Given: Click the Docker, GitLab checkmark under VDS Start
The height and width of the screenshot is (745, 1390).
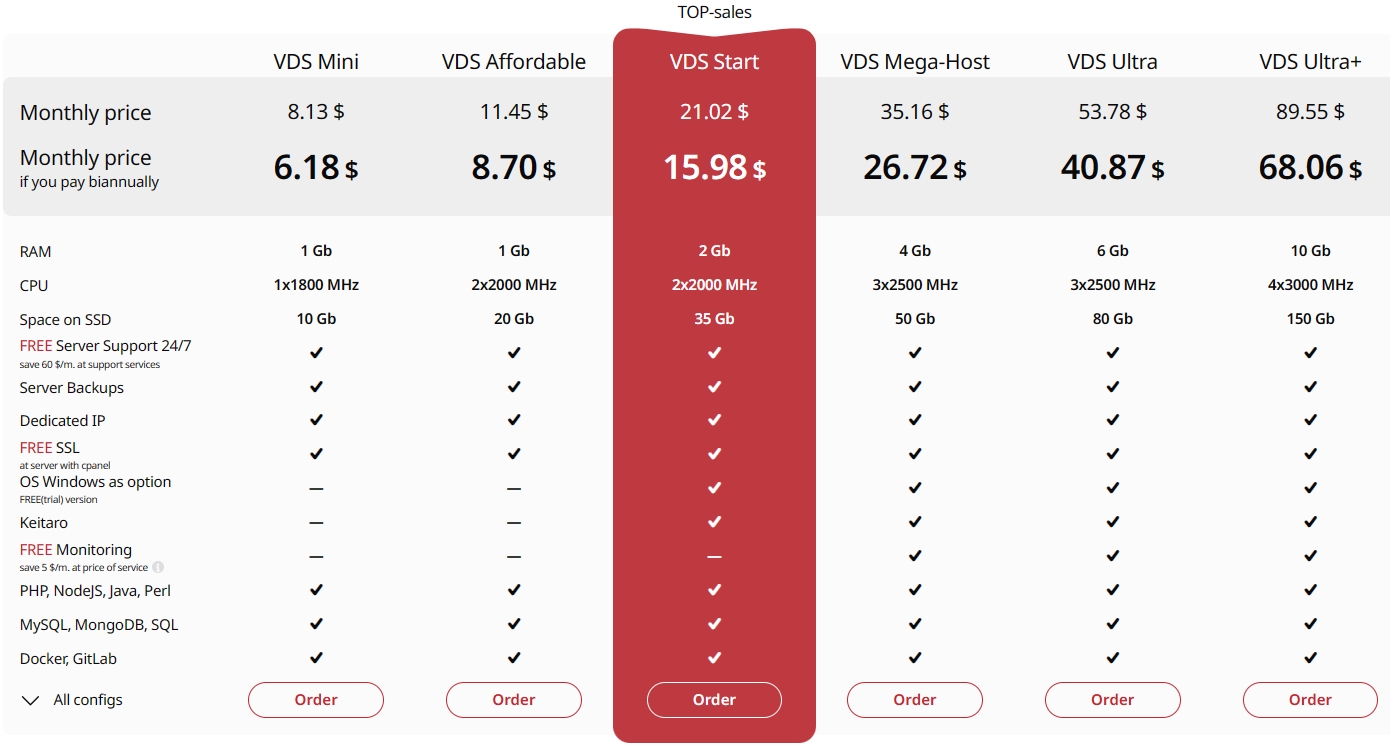Looking at the screenshot, I should click(x=714, y=658).
